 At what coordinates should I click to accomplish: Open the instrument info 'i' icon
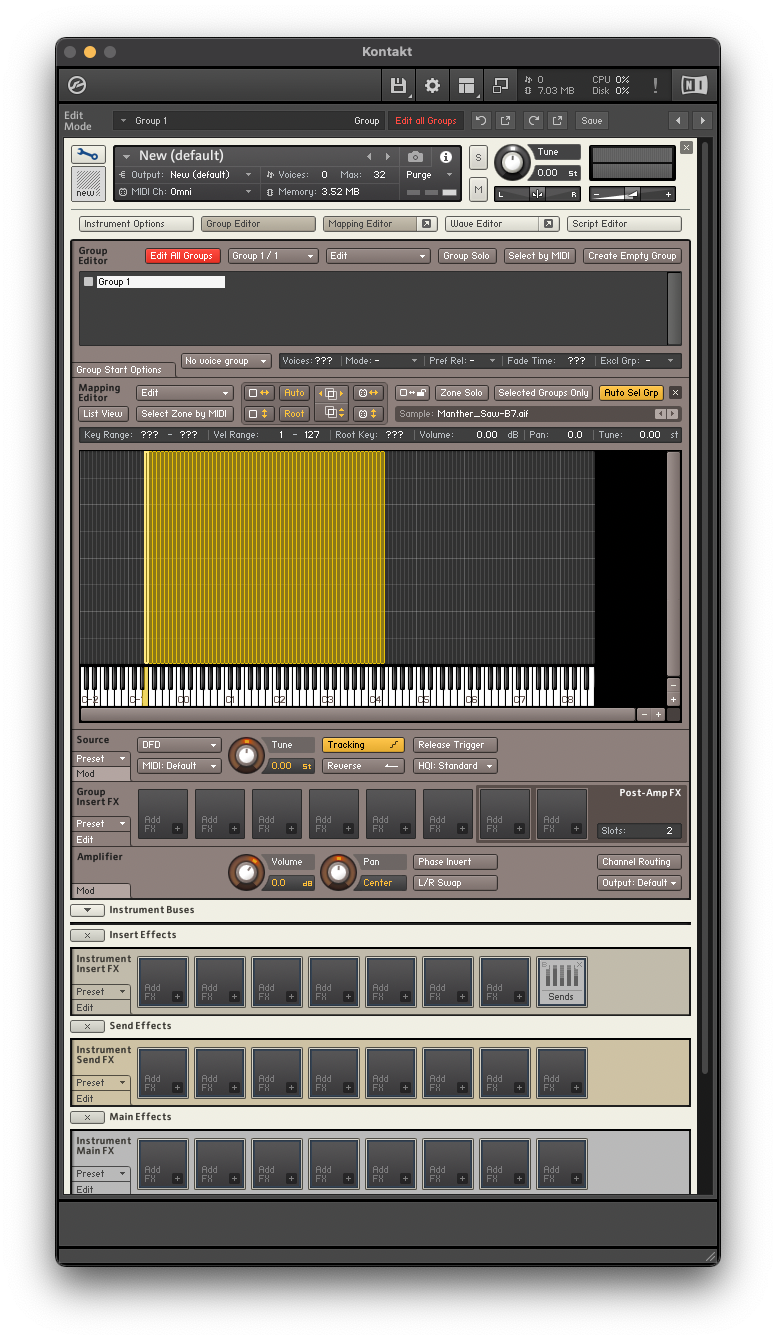point(446,157)
